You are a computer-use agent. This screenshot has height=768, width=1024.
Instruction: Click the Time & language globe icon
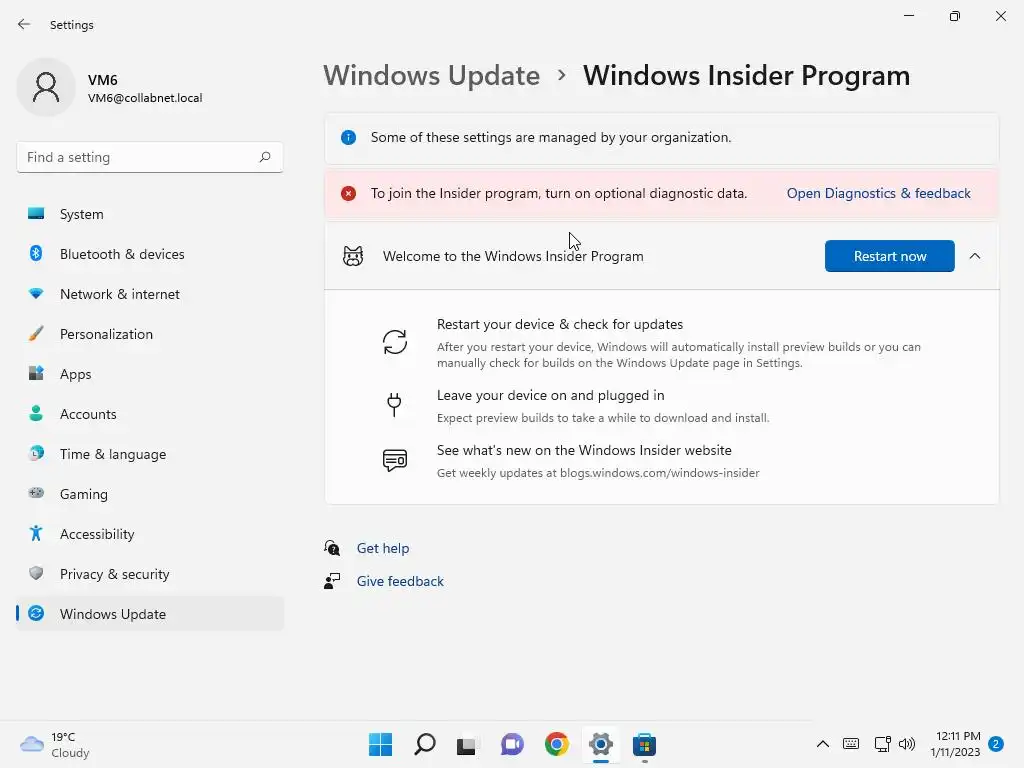(36, 453)
